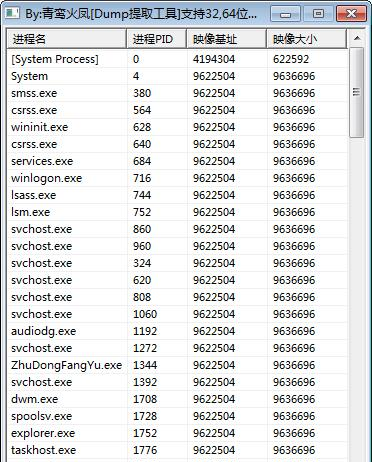Select svchost.exe with PID 860
The width and height of the screenshot is (372, 462).
pos(177,229)
